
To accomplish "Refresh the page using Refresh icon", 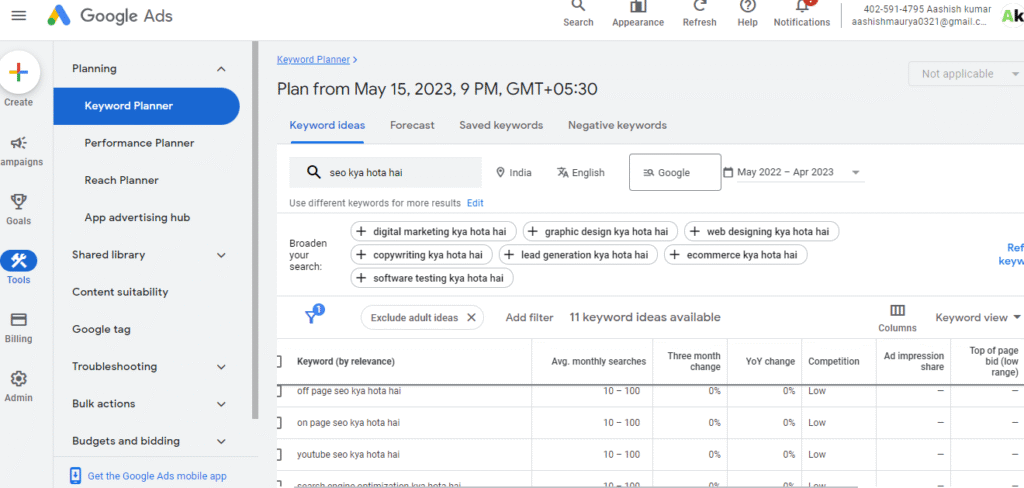I will coord(699,14).
